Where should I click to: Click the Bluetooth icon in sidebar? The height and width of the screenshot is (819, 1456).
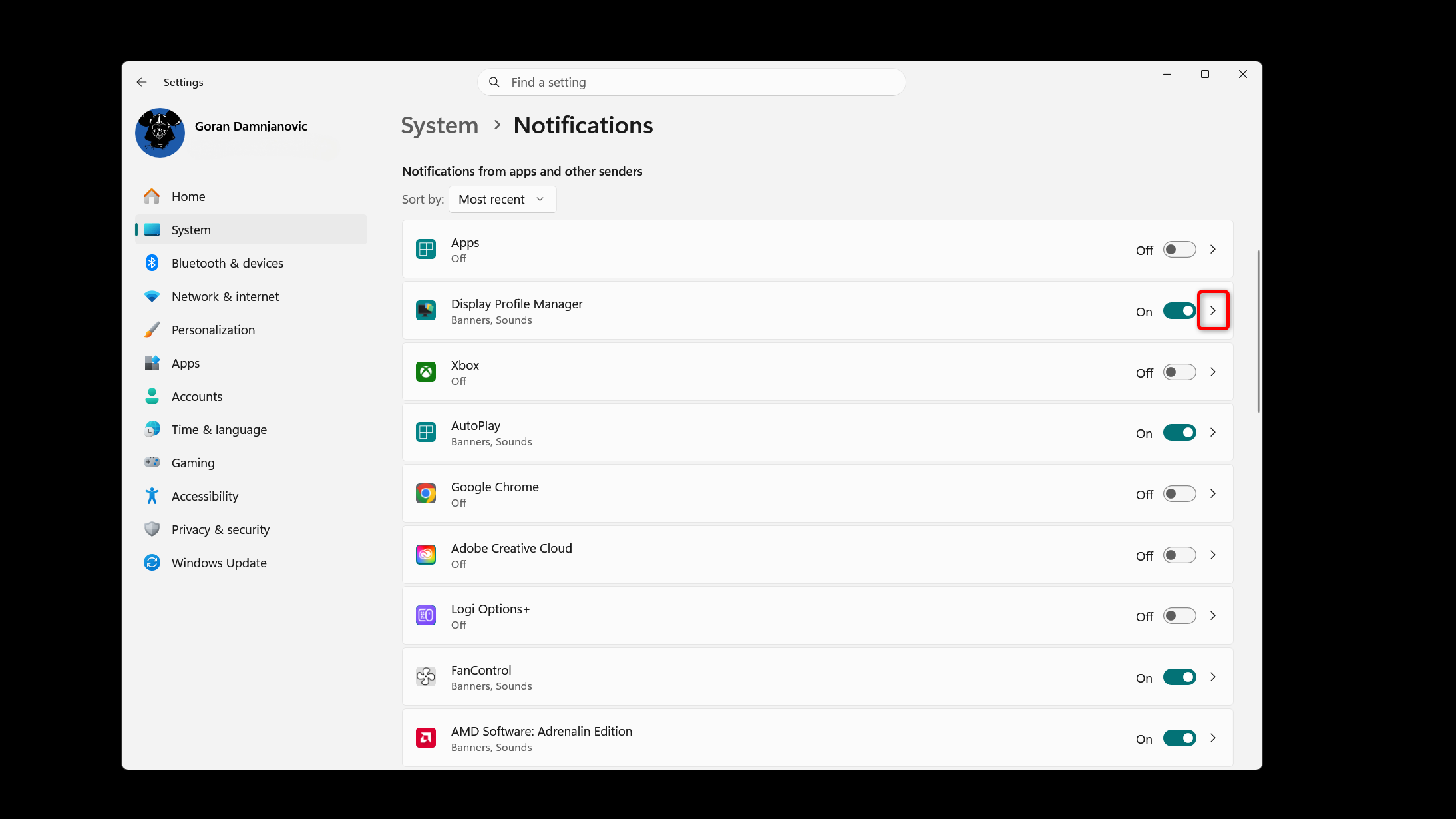[x=152, y=263]
